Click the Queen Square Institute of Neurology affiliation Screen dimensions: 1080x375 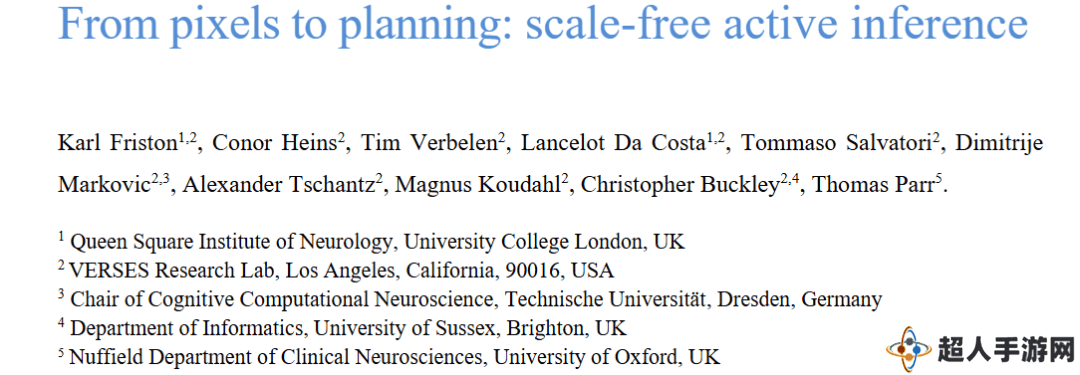coord(372,242)
